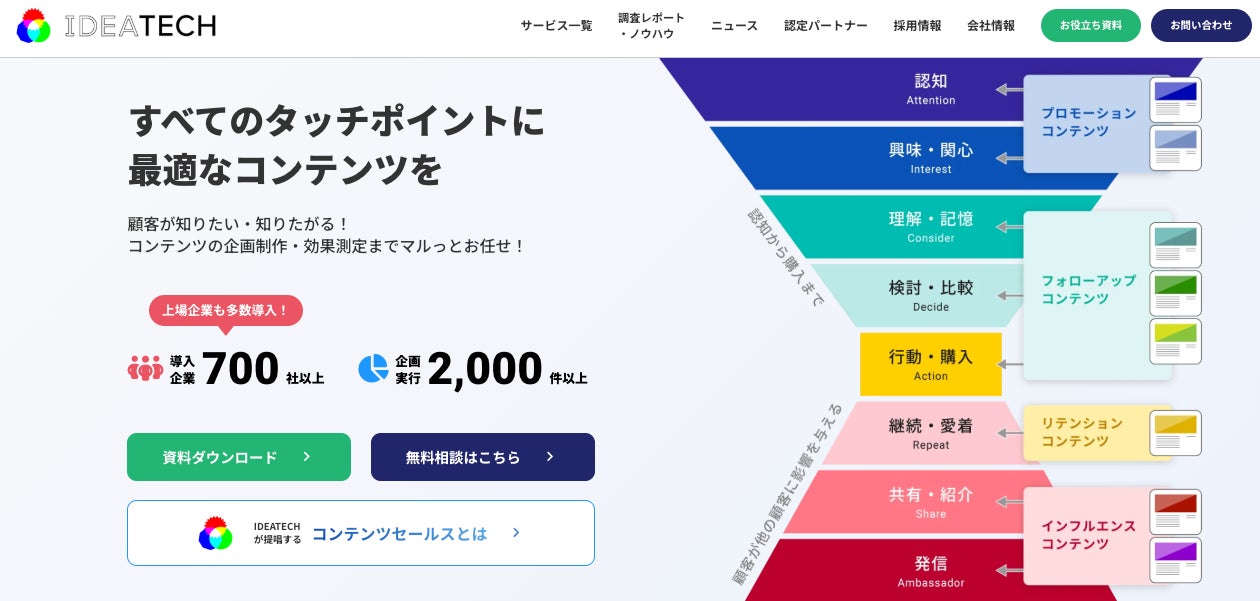Click the red influence content document icon
Image resolution: width=1260 pixels, height=601 pixels.
click(1175, 511)
